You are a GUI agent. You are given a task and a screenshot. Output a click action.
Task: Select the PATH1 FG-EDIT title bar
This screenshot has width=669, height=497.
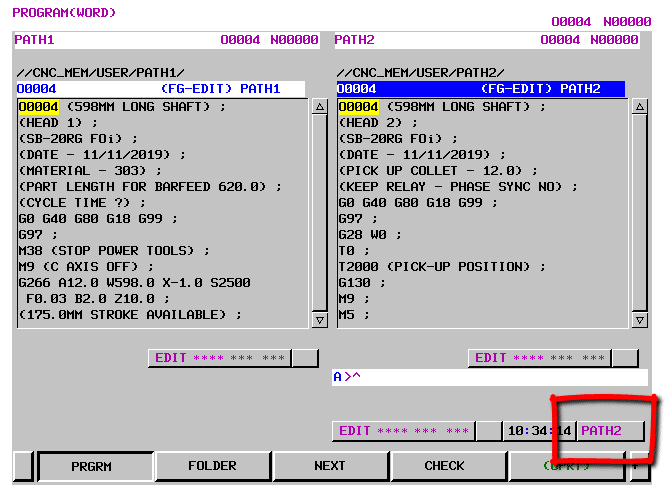point(161,89)
